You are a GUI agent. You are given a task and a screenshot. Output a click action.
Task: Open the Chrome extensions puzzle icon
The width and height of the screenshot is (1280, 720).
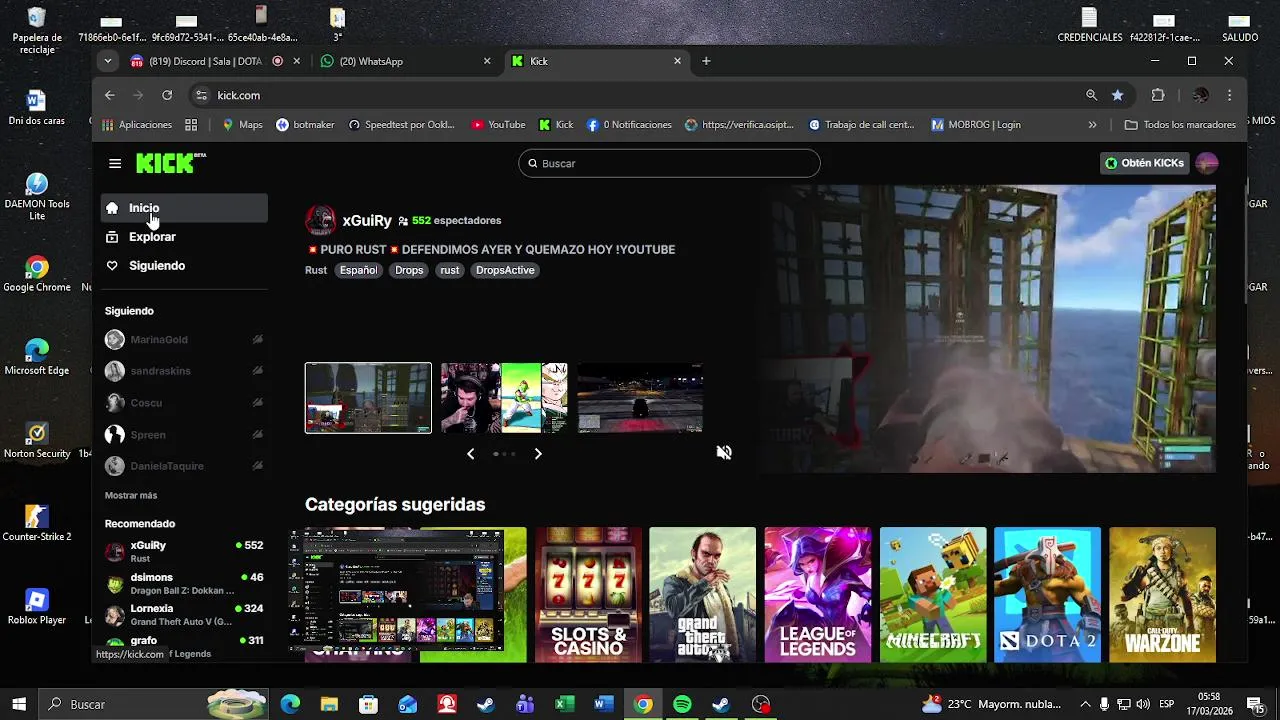coord(1158,95)
